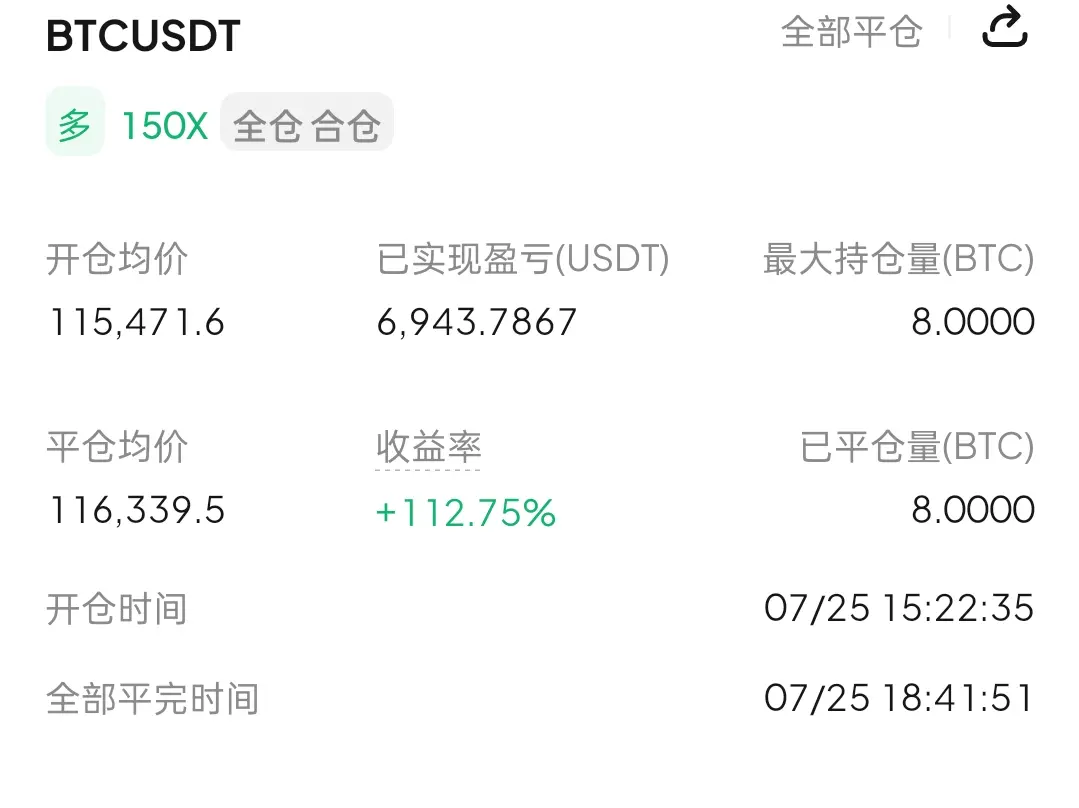The width and height of the screenshot is (1079, 808).
Task: Click the 开仓均价 label
Action: 117,259
